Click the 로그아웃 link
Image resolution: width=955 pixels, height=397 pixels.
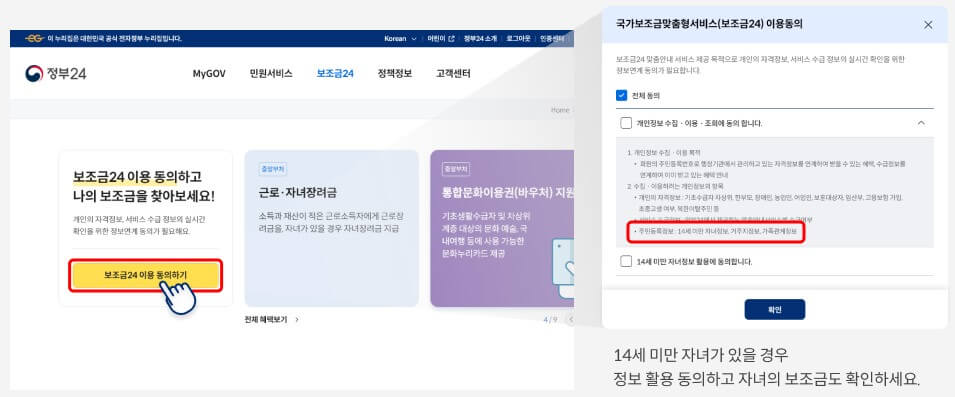(519, 38)
